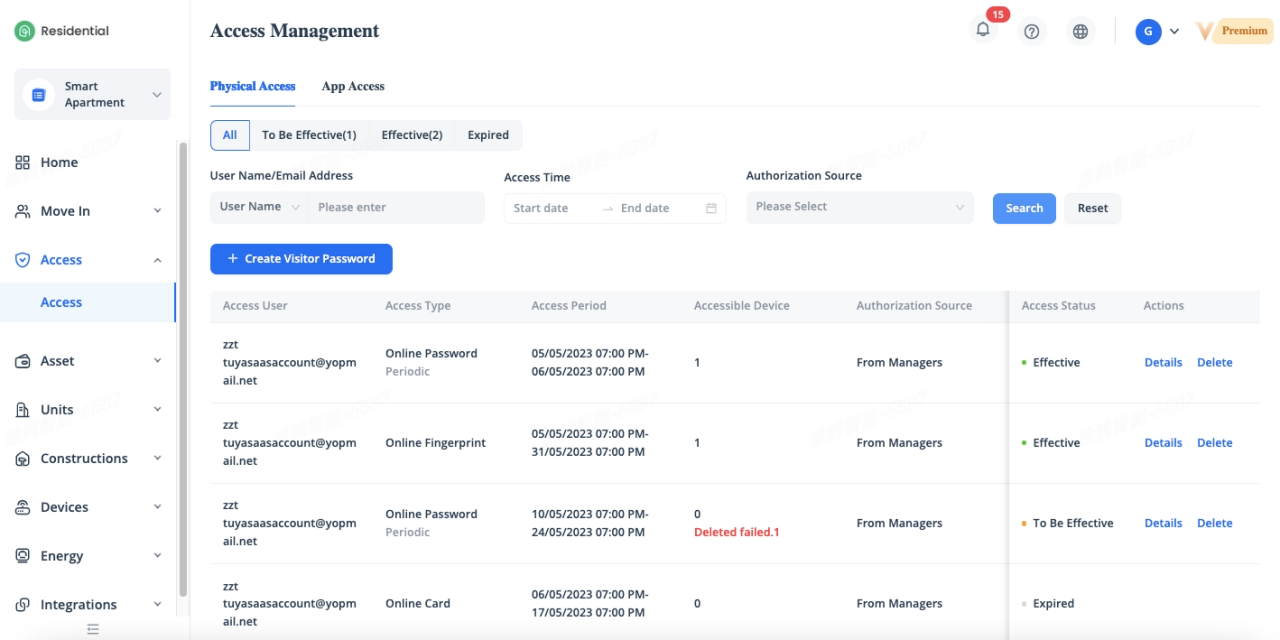Open the Authorization Source dropdown
Screen dimensions: 1280x640
[x=859, y=207]
